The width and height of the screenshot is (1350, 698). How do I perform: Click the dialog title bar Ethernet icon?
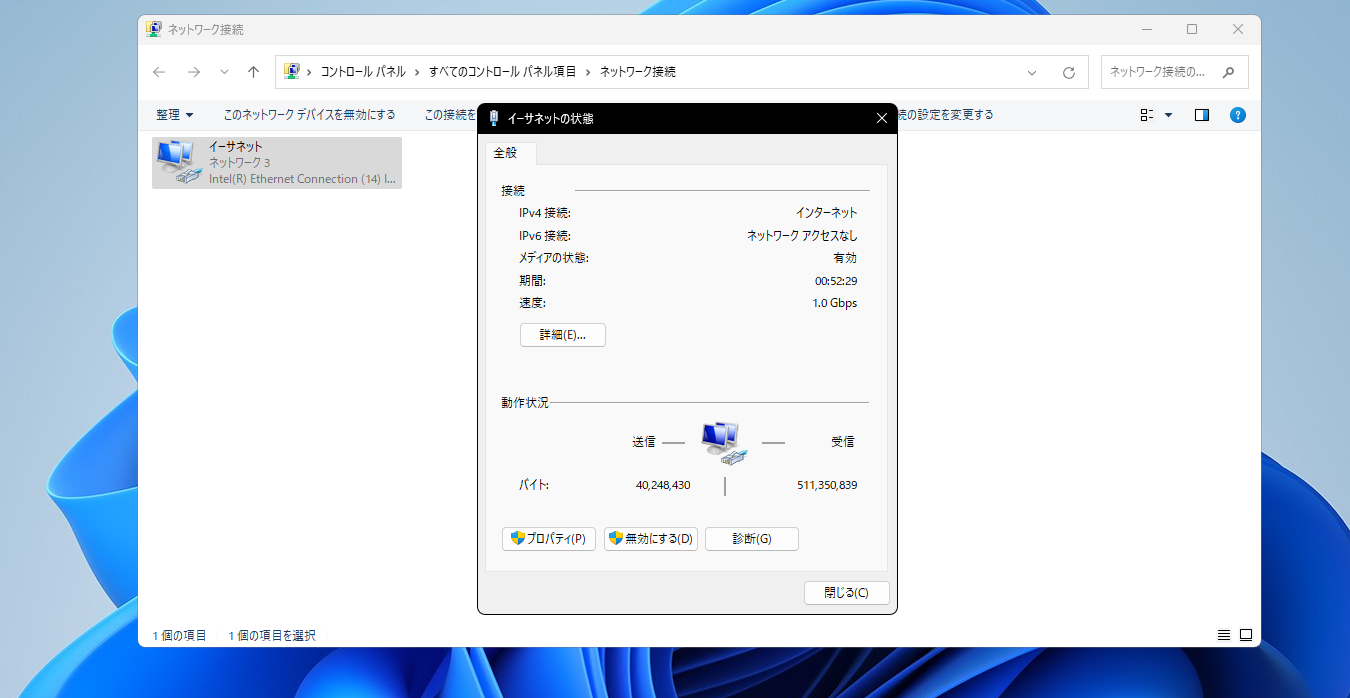point(494,118)
